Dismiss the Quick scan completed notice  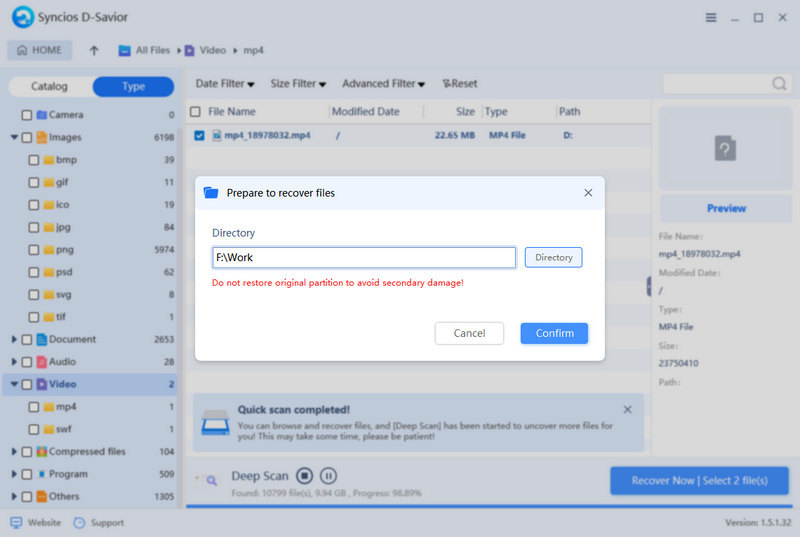point(627,410)
